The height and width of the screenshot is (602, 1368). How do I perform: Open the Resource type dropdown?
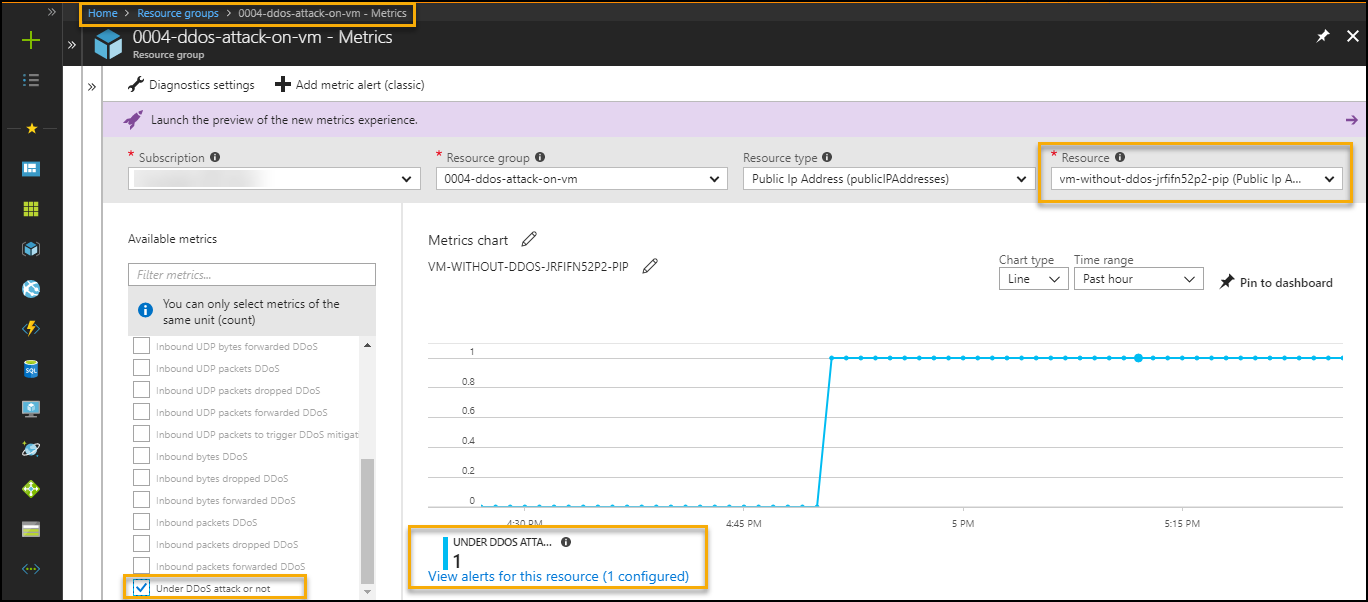point(889,179)
